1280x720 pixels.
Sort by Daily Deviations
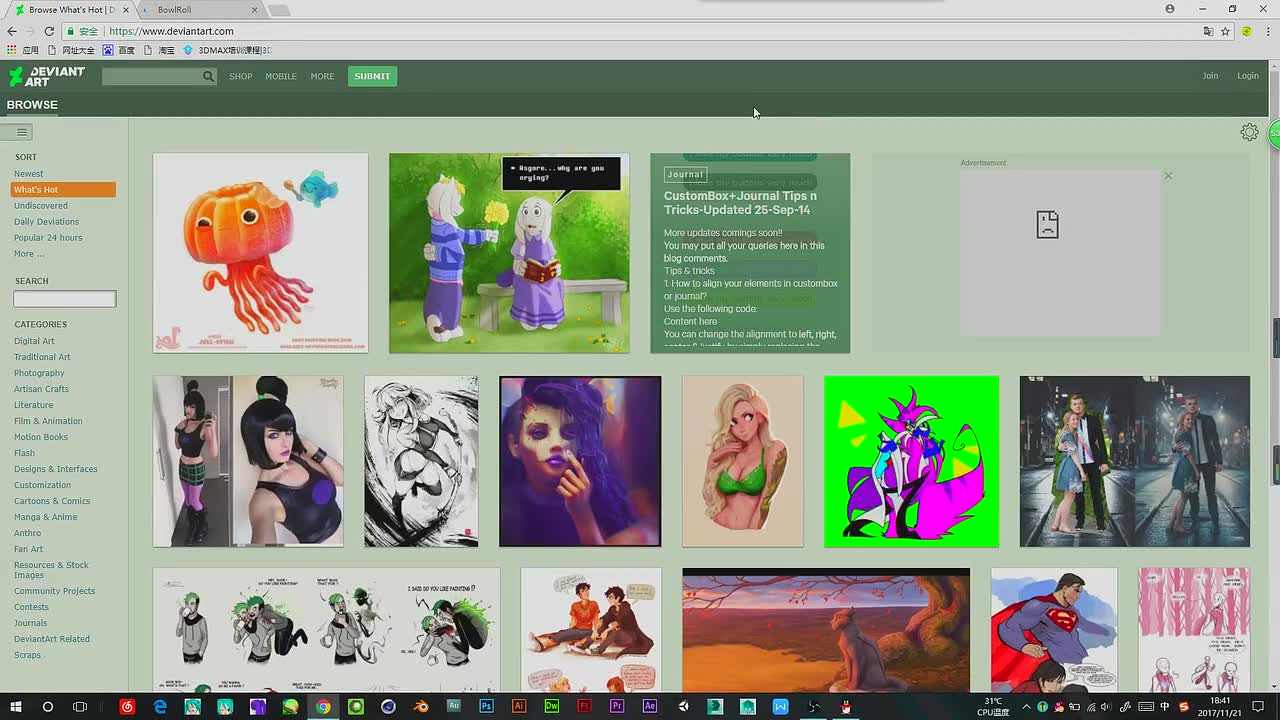[x=46, y=222]
